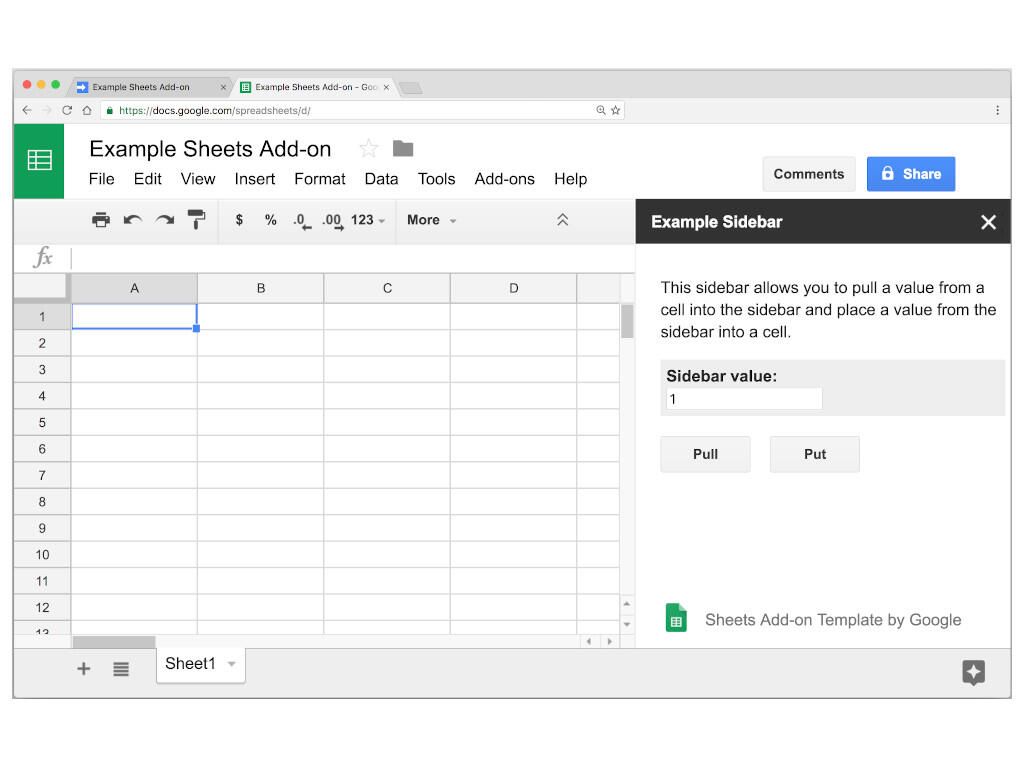Click the Print icon in the toolbar
Viewport: 1024px width, 768px height.
pyautogui.click(x=101, y=220)
